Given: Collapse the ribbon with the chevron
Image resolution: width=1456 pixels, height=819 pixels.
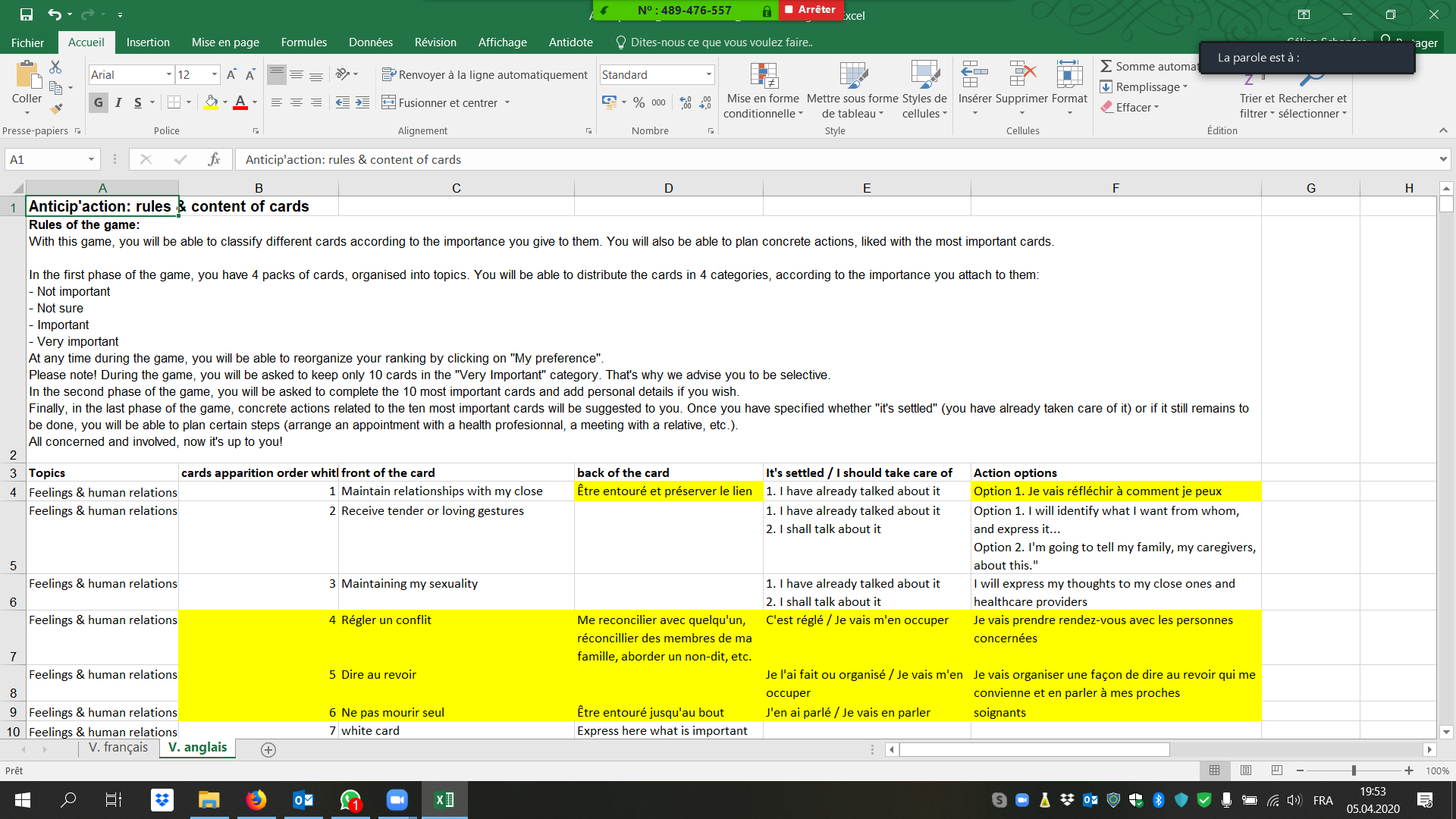Looking at the screenshot, I should 1443,130.
